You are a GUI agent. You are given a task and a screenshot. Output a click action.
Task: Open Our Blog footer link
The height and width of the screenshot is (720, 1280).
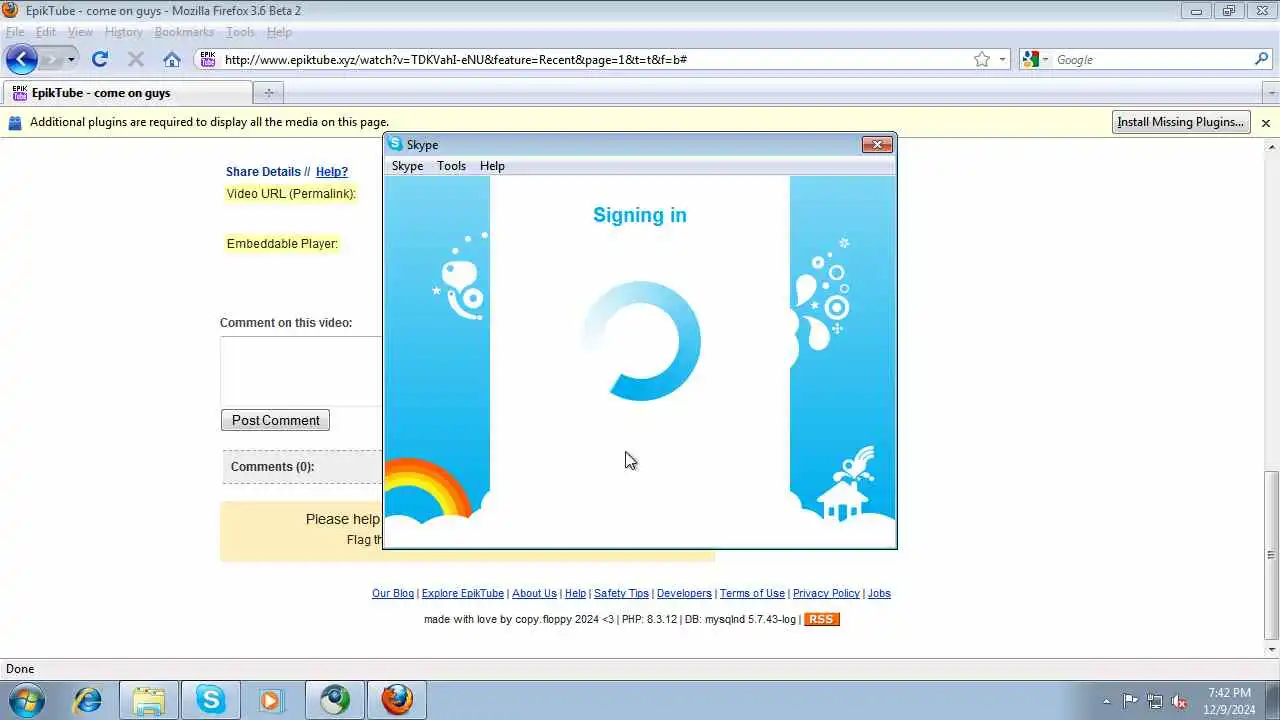click(x=393, y=593)
